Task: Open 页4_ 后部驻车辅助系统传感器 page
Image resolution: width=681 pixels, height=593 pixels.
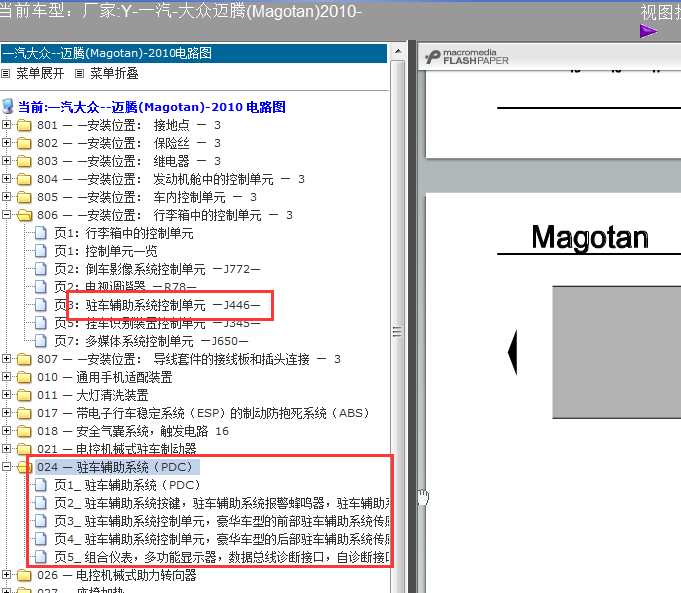Action: click(x=221, y=539)
